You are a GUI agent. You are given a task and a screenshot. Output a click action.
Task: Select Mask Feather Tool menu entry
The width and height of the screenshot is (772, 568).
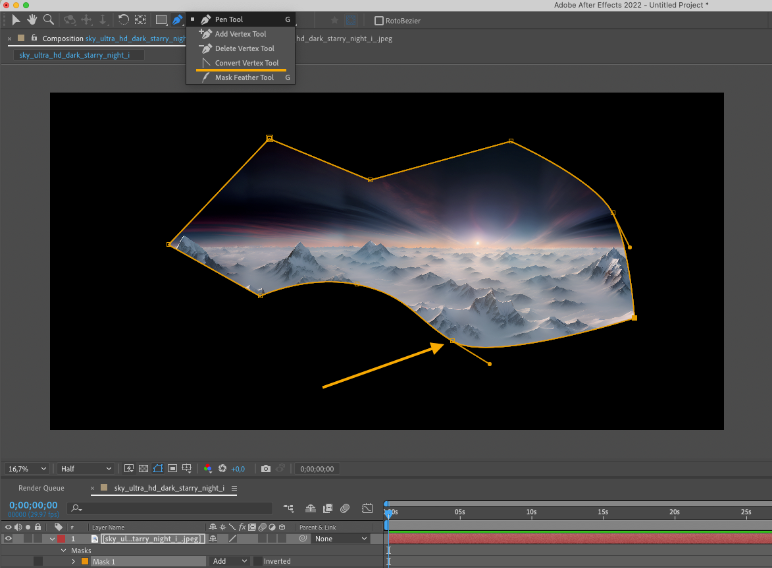[244, 77]
